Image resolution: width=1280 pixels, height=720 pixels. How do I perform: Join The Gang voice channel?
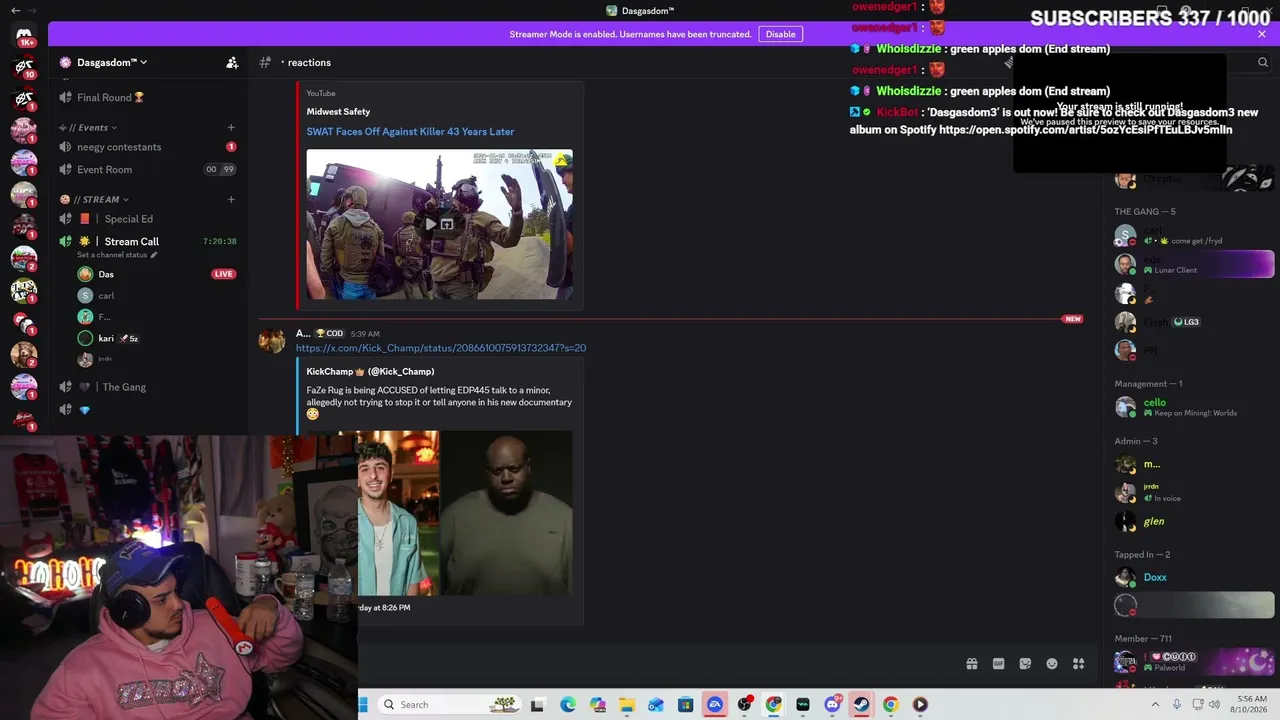(148, 387)
